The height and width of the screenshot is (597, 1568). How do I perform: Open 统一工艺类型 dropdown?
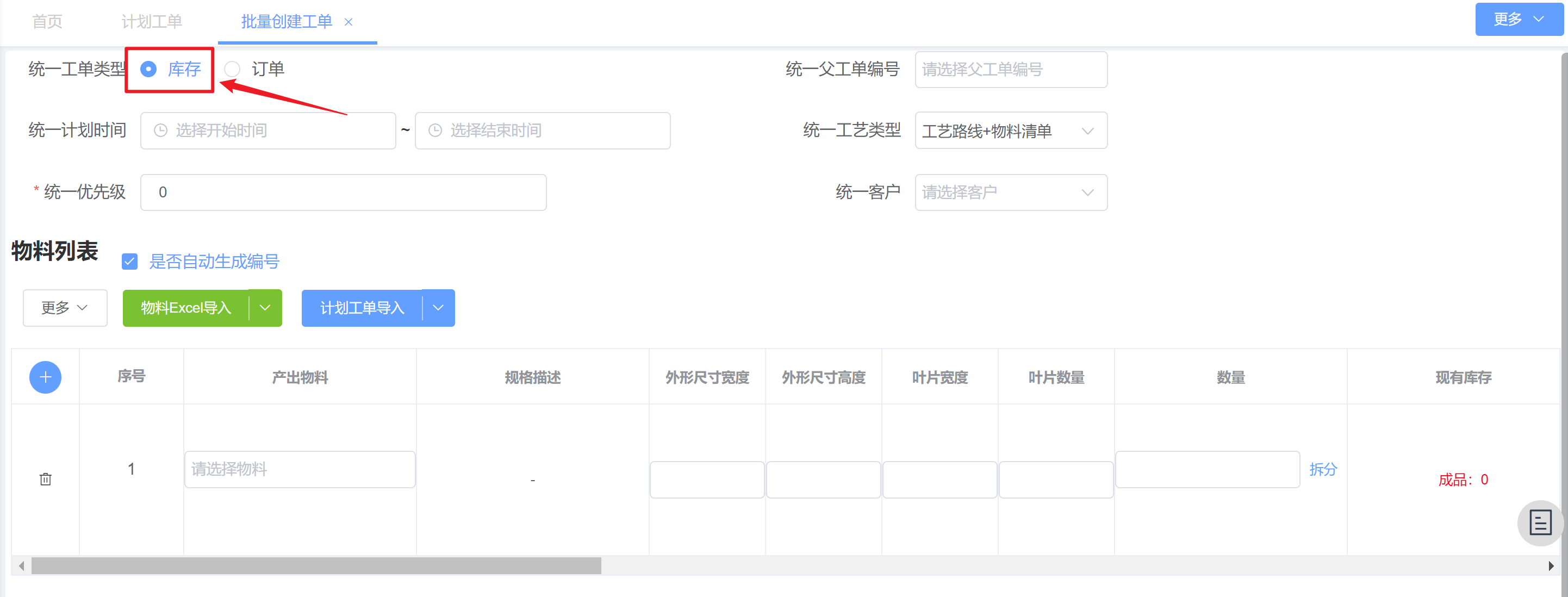[x=1011, y=131]
